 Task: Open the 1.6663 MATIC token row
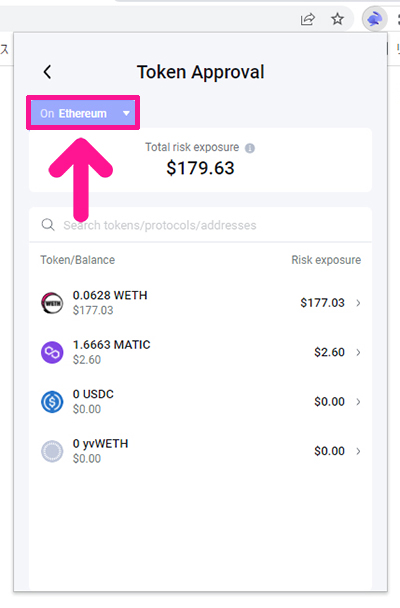pyautogui.click(x=200, y=352)
